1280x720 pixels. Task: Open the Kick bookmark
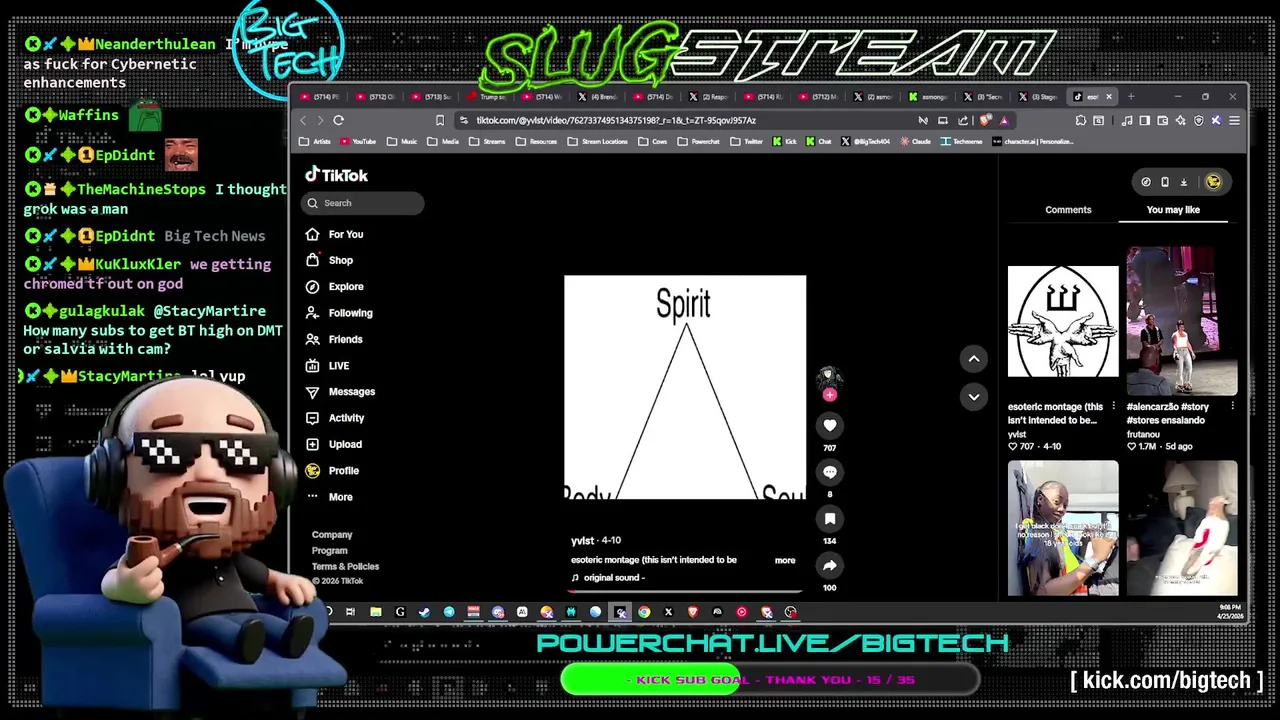(x=785, y=142)
